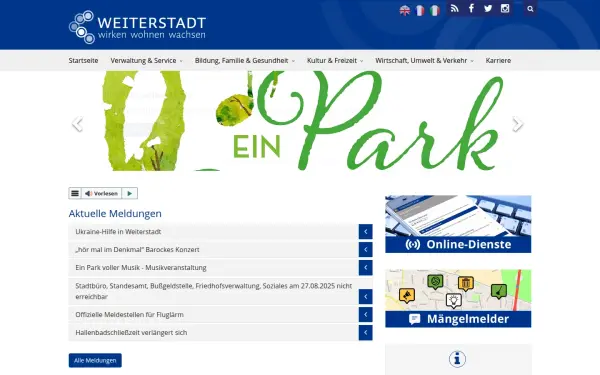
Task: Open the Twitter profile icon
Action: click(488, 8)
